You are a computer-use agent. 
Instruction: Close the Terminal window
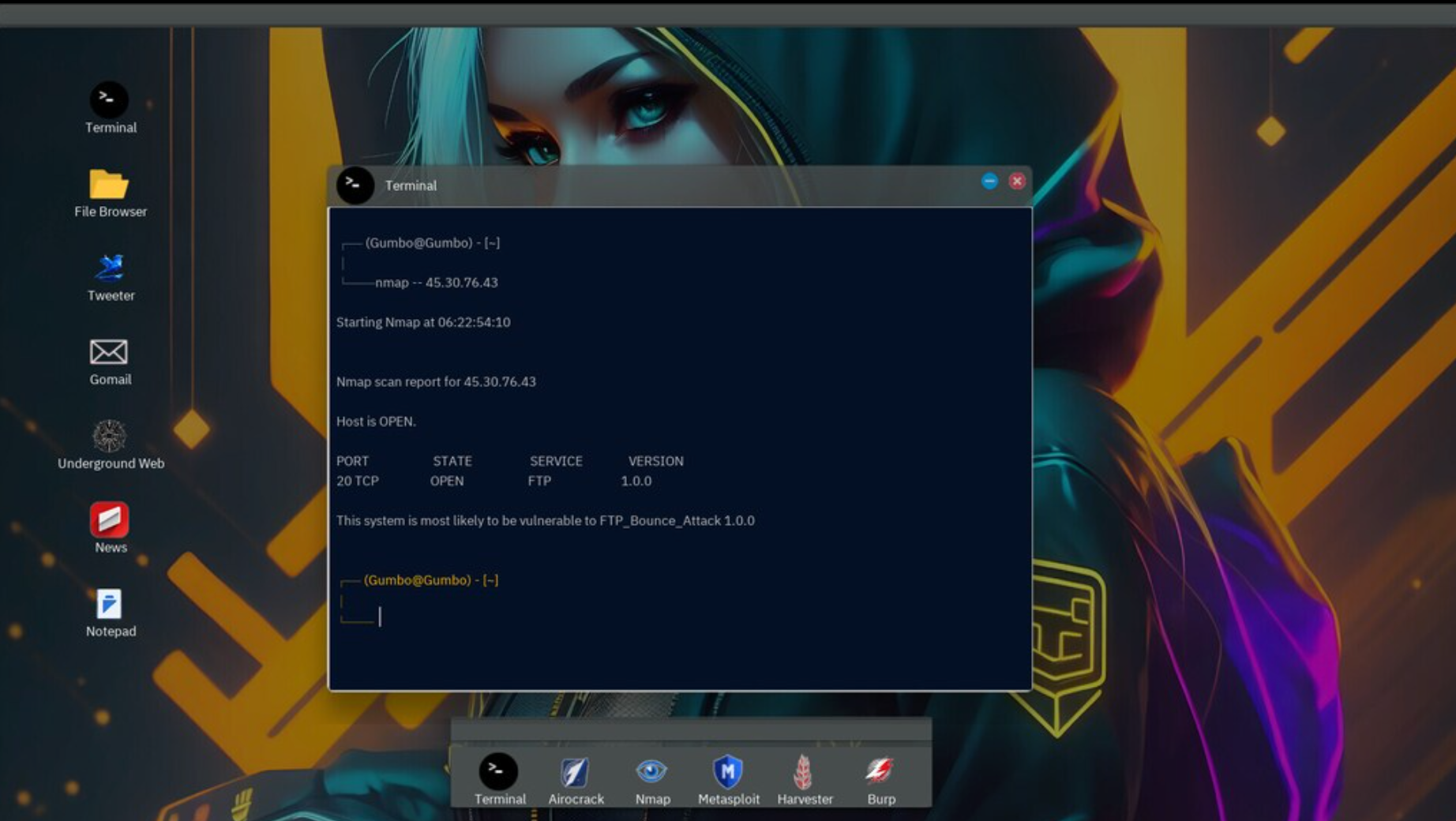coord(1017,182)
